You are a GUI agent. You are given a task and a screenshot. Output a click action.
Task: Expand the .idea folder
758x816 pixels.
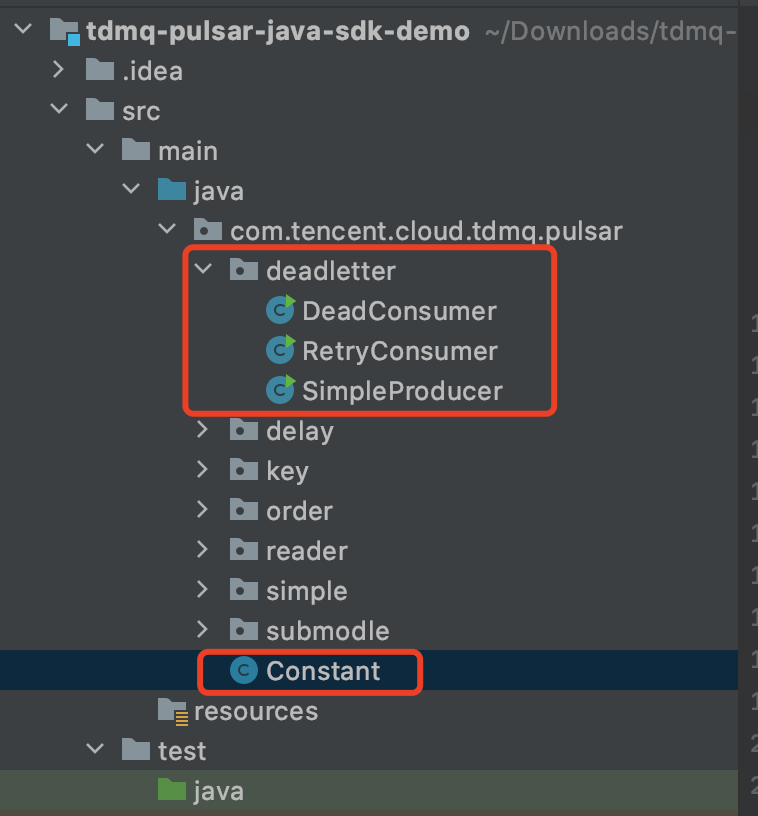click(x=58, y=69)
